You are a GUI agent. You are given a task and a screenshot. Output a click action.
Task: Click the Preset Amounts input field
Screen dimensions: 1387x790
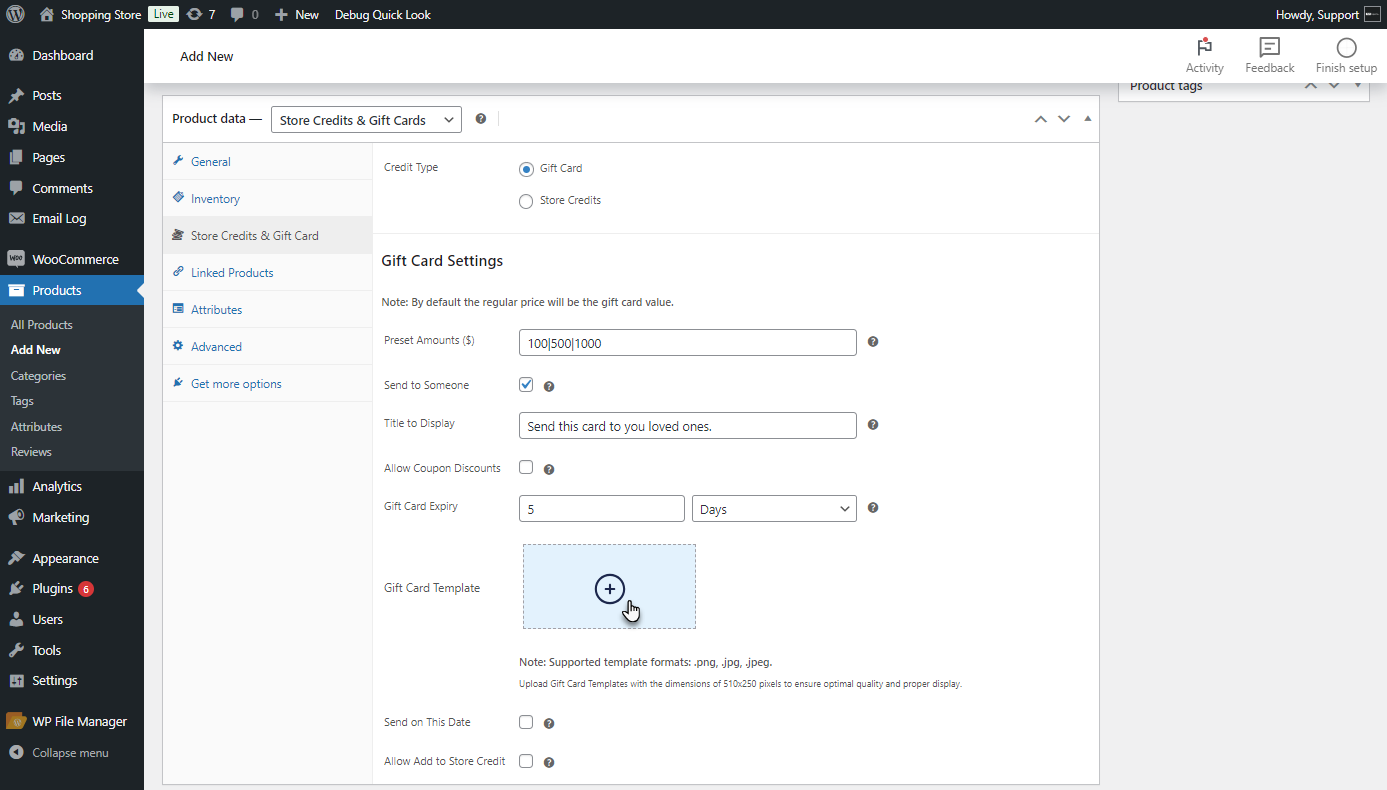tap(688, 342)
